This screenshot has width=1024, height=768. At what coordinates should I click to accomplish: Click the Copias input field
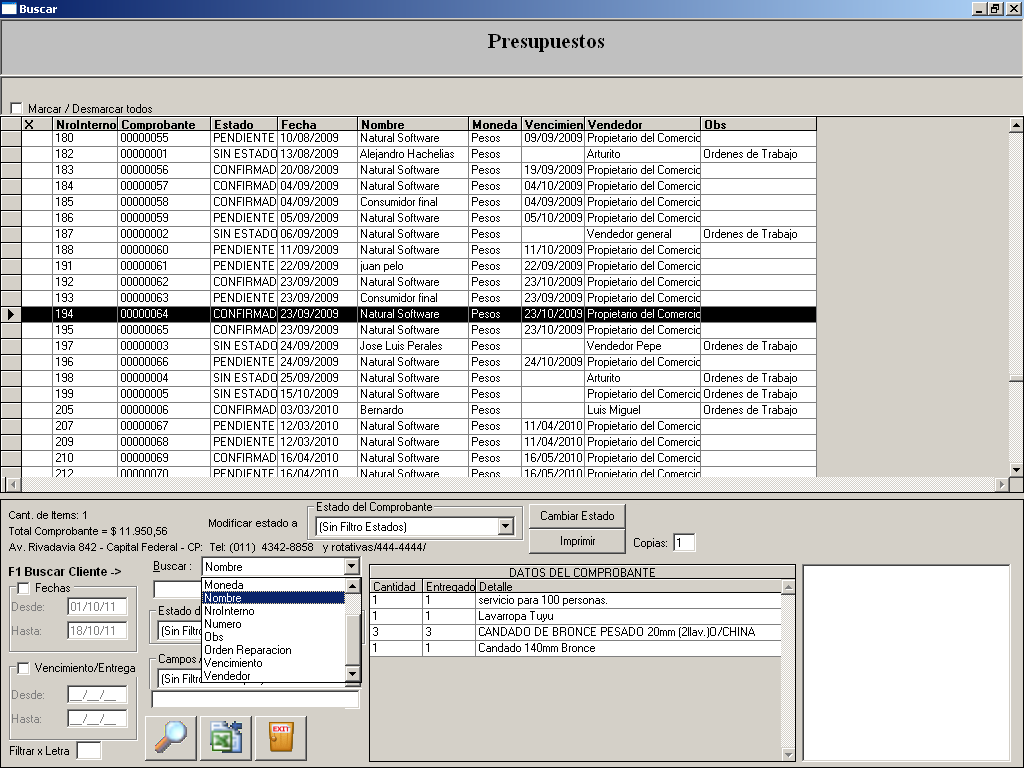coord(684,543)
